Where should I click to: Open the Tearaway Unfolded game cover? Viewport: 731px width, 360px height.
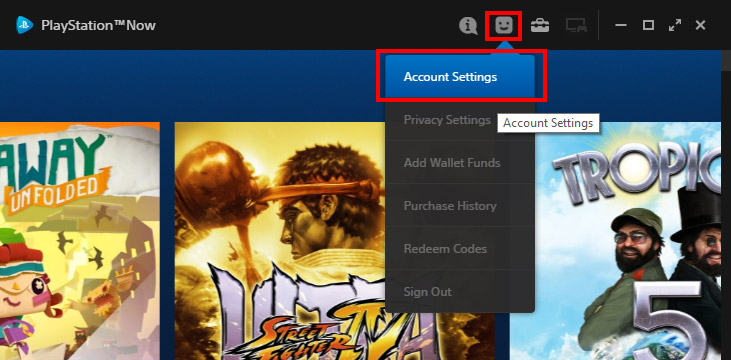tap(80, 241)
